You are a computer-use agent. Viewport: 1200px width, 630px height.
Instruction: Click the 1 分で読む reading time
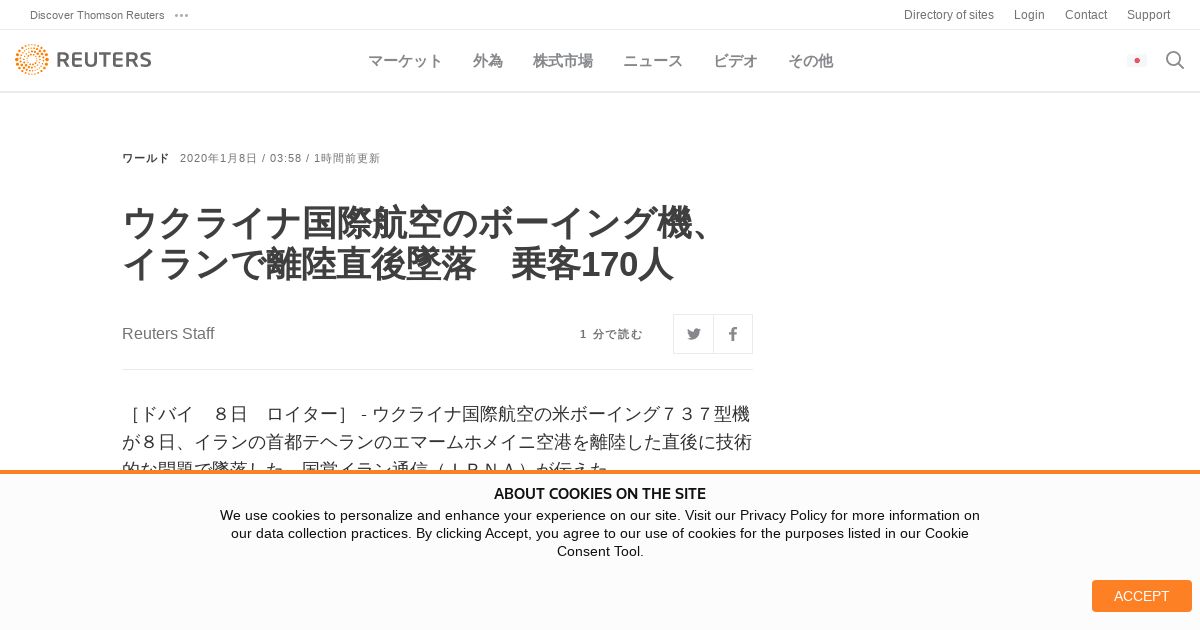[611, 334]
